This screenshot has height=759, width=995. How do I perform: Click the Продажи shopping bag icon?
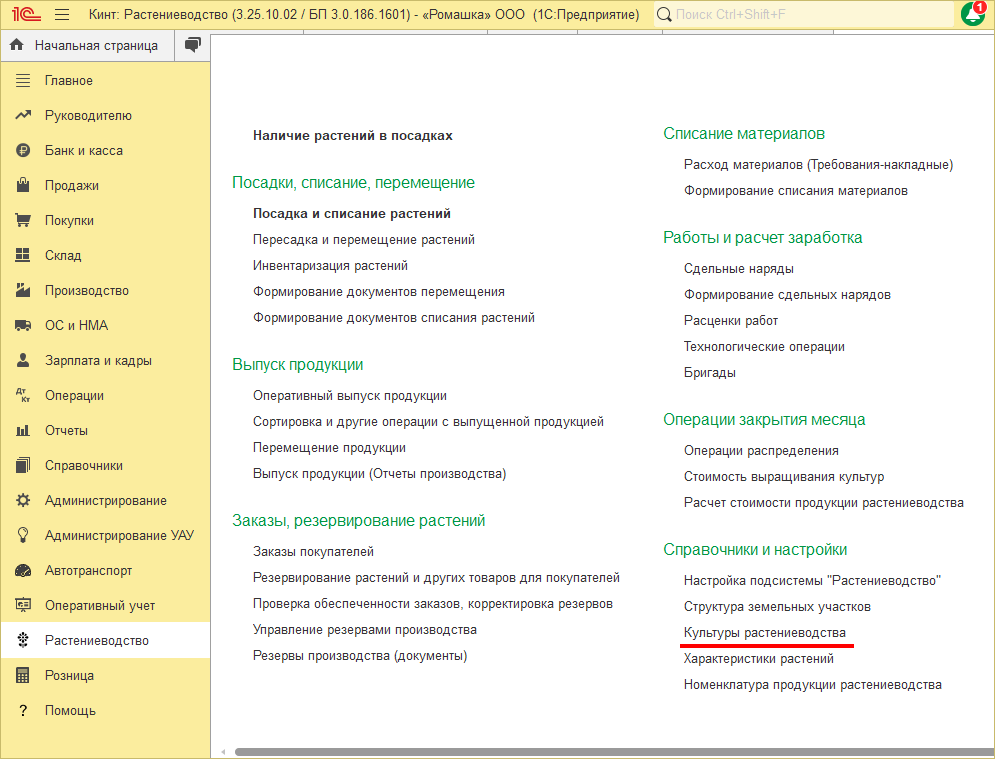pyautogui.click(x=24, y=186)
